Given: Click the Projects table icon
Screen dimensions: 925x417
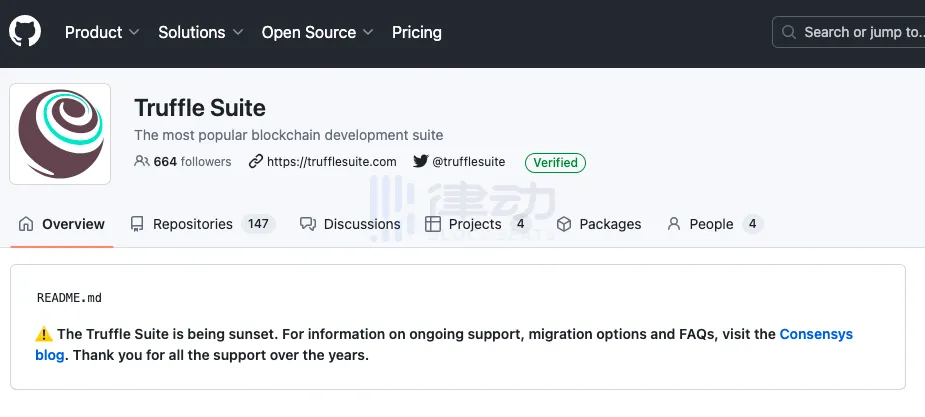Looking at the screenshot, I should (x=433, y=224).
